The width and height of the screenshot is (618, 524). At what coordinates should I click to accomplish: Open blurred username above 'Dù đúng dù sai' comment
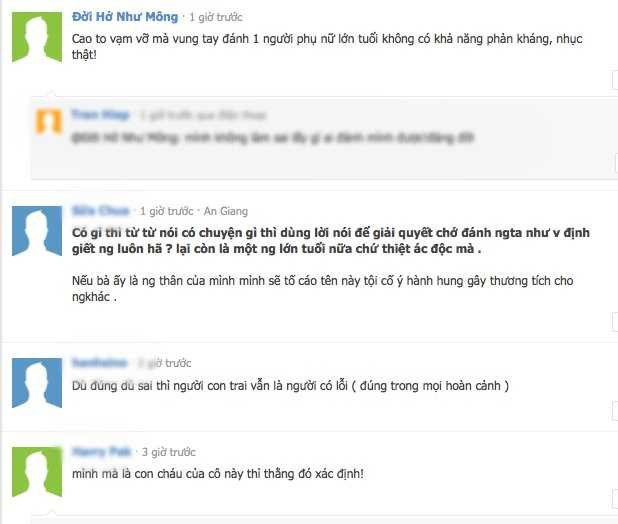tap(100, 363)
